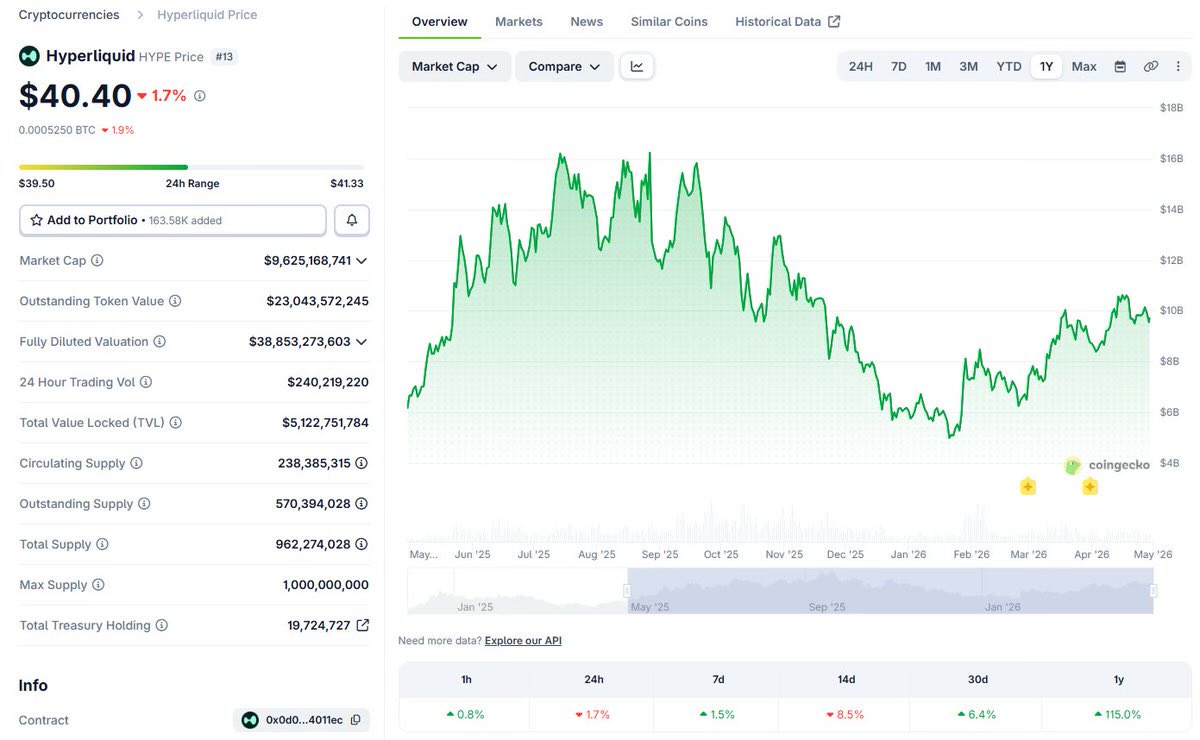Click right handle of chart range navigator
Screen dimensions: 1200x740
click(x=1153, y=591)
